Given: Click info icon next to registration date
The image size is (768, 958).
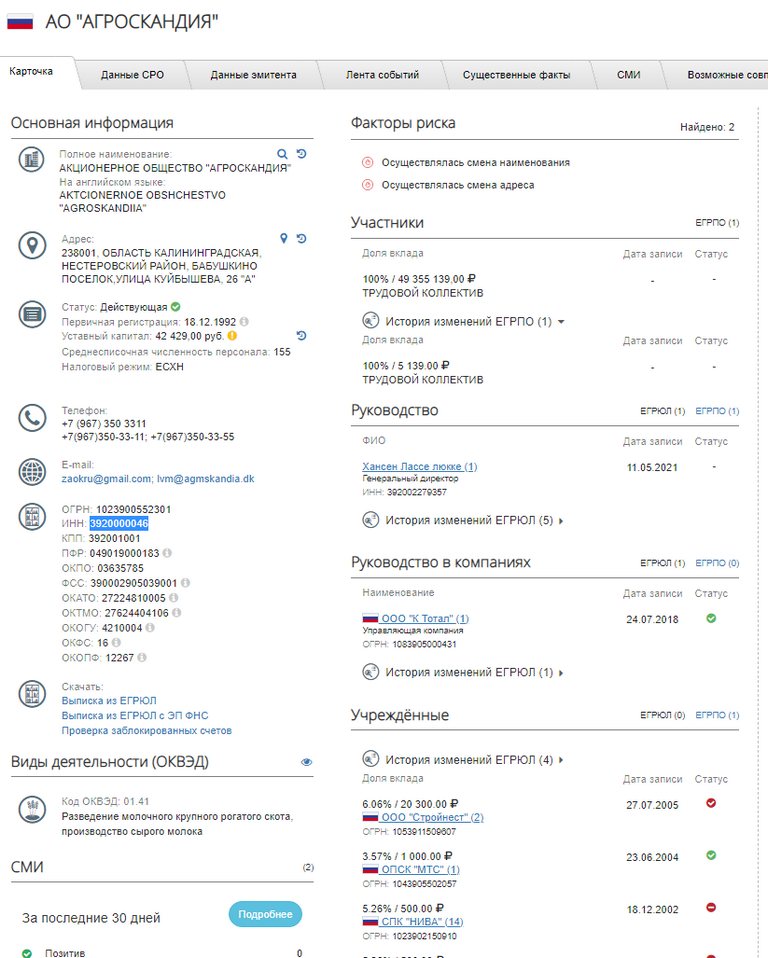Looking at the screenshot, I should point(244,322).
